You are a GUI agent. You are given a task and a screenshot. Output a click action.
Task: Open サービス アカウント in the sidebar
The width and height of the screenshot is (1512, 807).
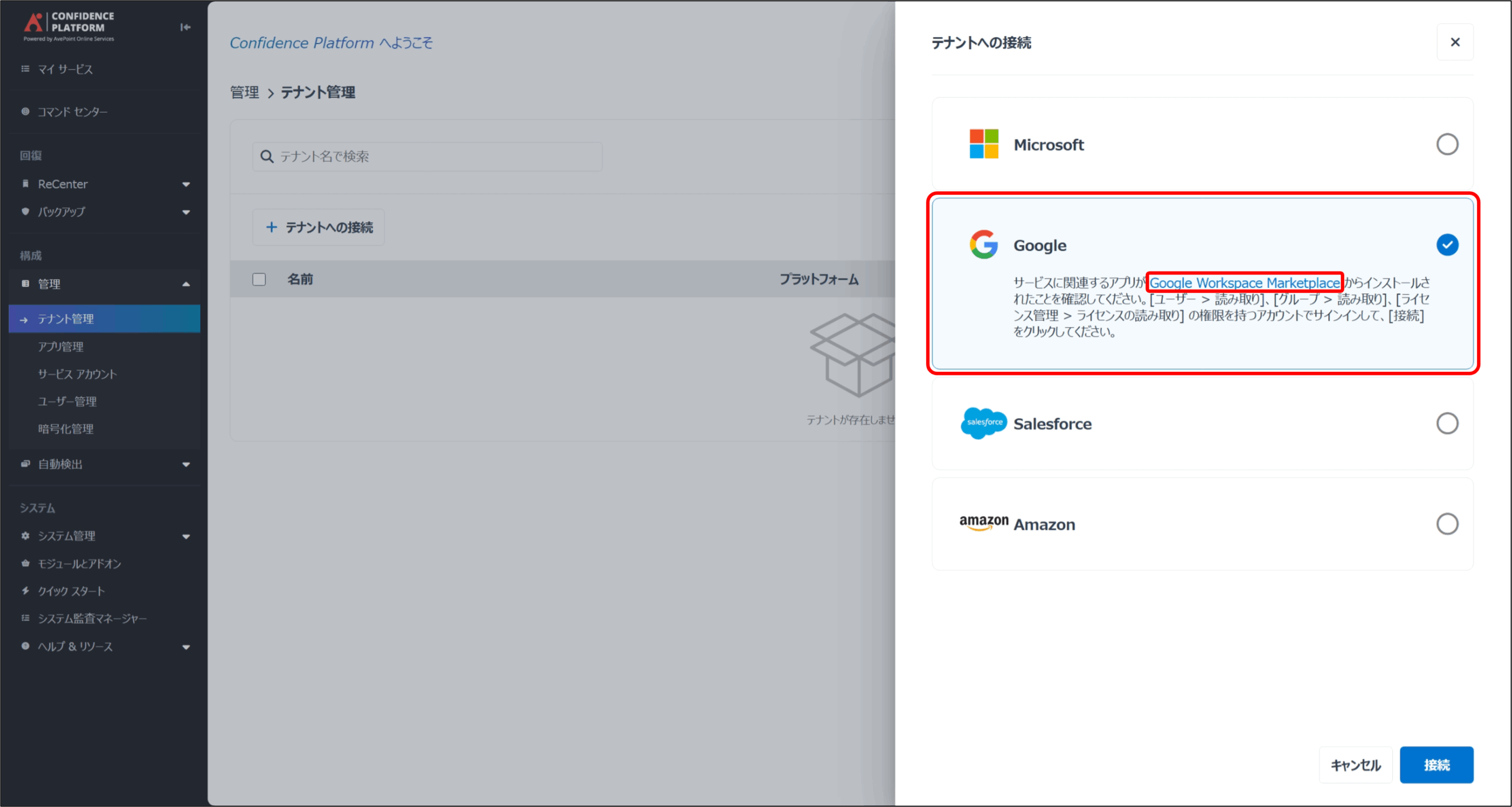coord(77,374)
